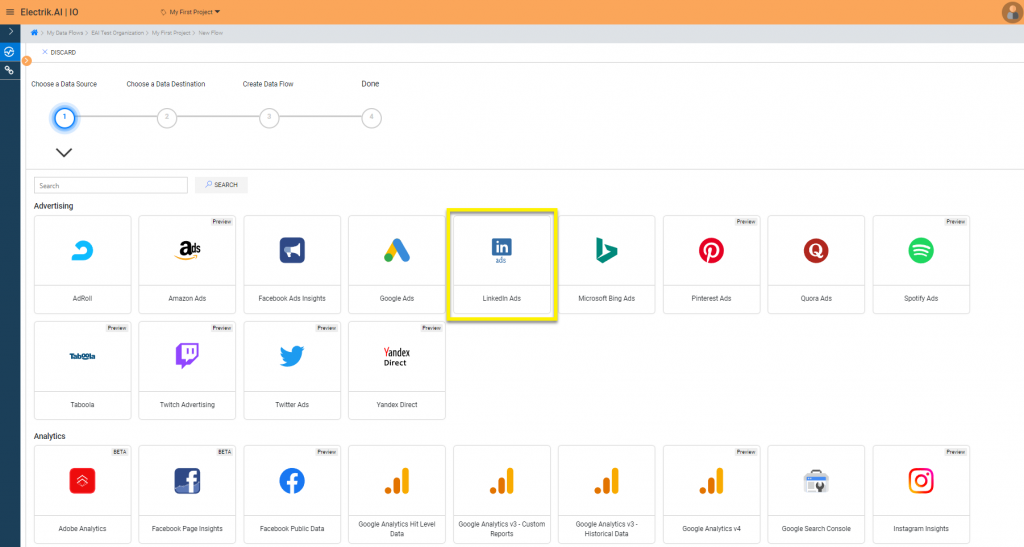Choose Taboola connector

point(82,370)
